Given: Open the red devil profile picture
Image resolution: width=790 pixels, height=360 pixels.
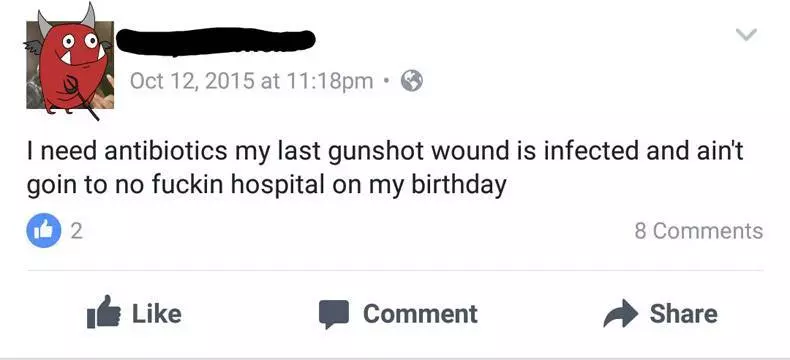Looking at the screenshot, I should click(70, 64).
